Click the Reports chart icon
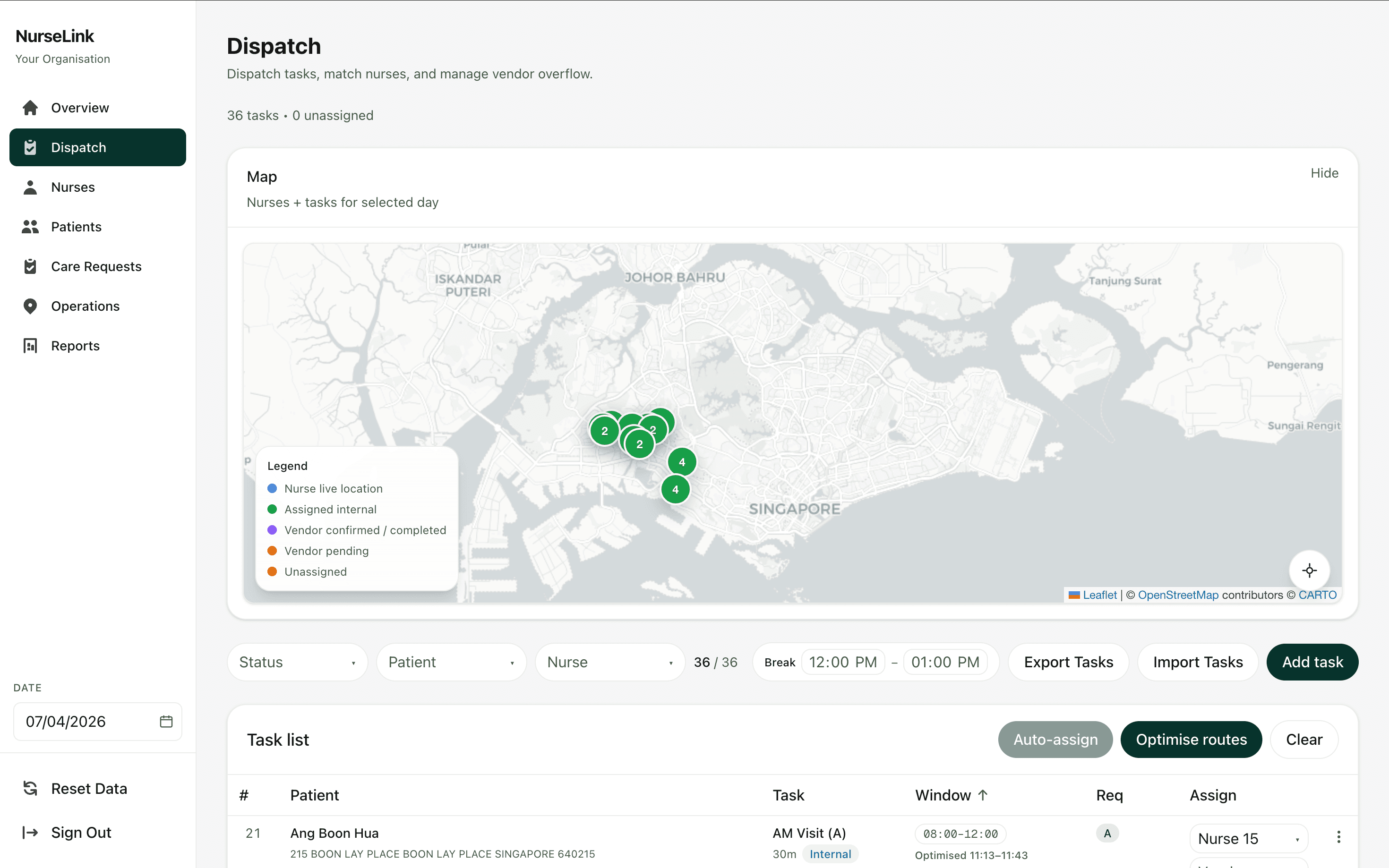1389x868 pixels. tap(30, 346)
